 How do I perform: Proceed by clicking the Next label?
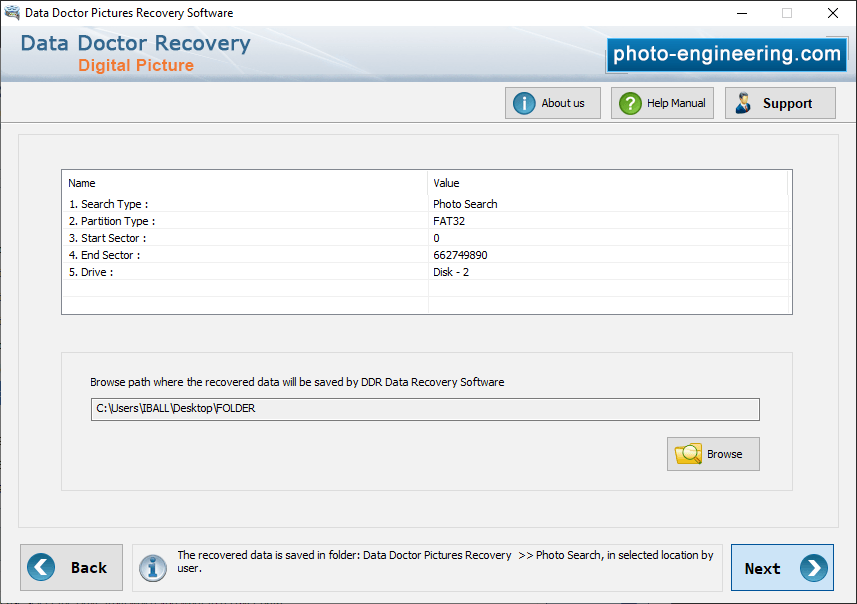click(x=762, y=568)
